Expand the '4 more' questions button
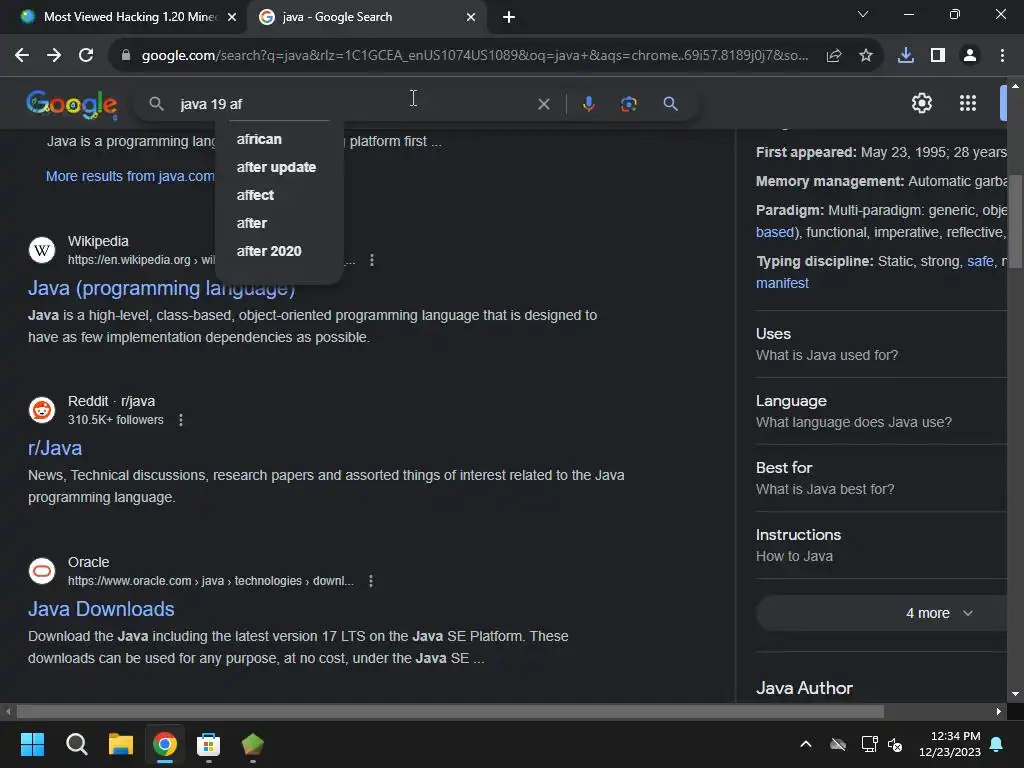Image resolution: width=1024 pixels, height=768 pixels. tap(882, 613)
